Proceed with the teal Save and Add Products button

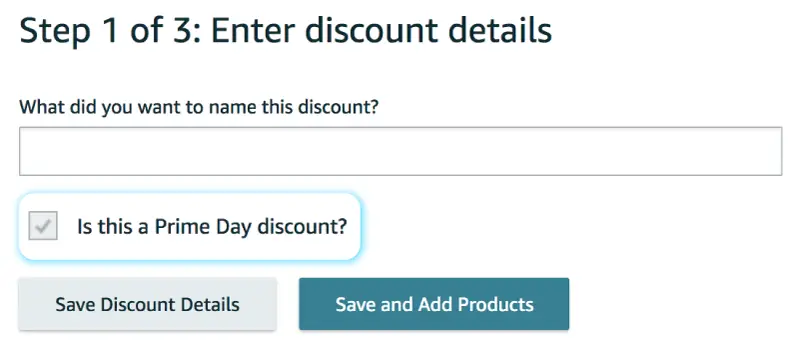(x=434, y=304)
